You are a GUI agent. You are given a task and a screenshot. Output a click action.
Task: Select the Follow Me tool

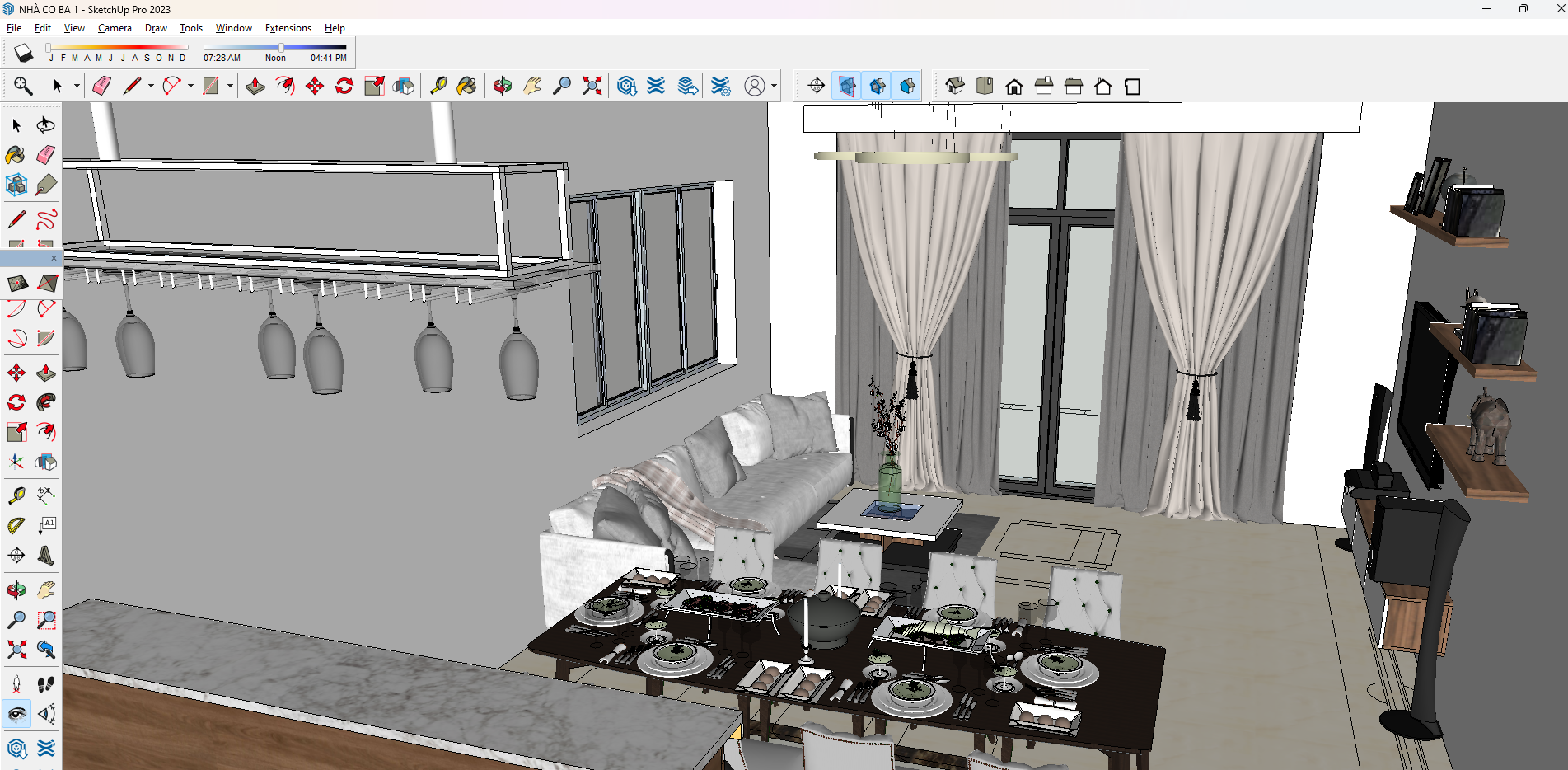(x=46, y=402)
